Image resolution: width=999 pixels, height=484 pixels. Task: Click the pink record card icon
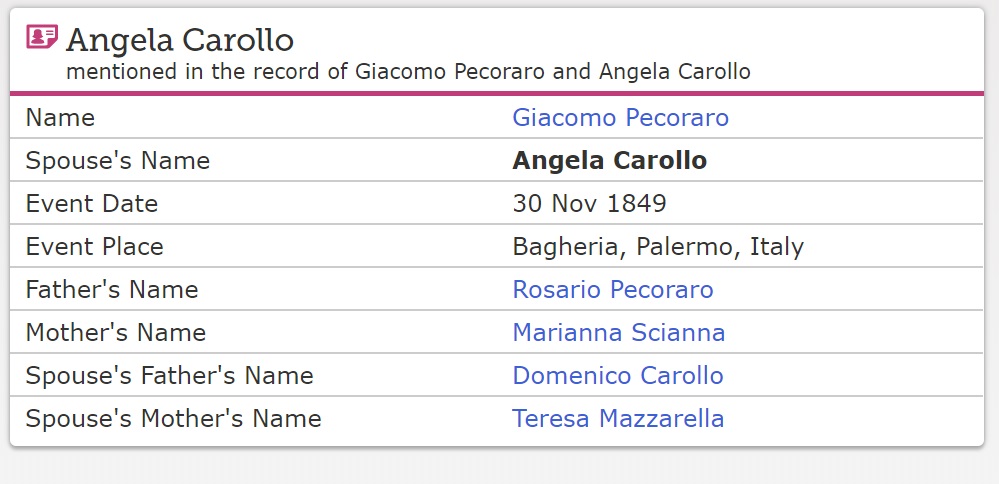click(42, 38)
